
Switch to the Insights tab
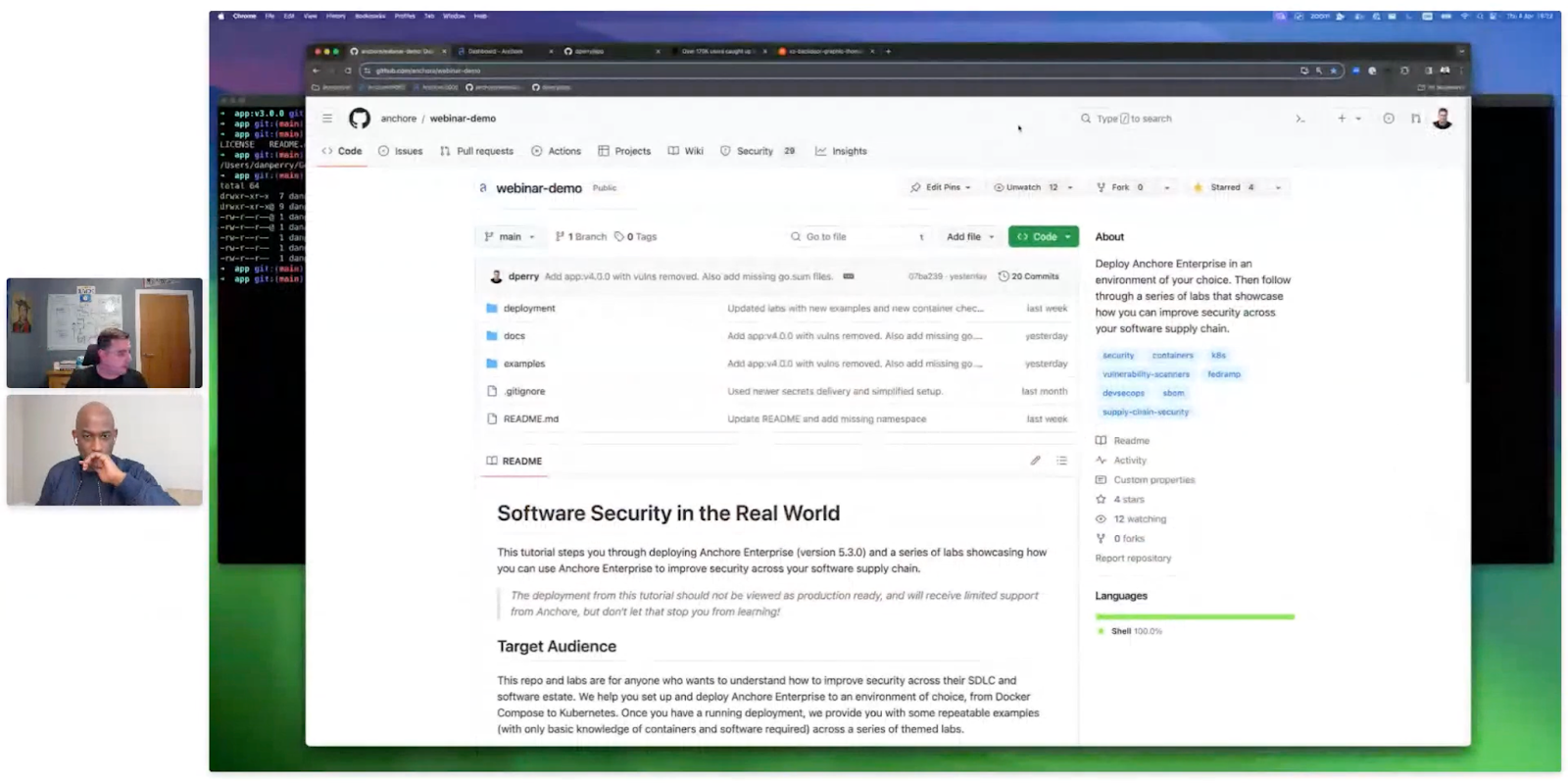(x=841, y=151)
